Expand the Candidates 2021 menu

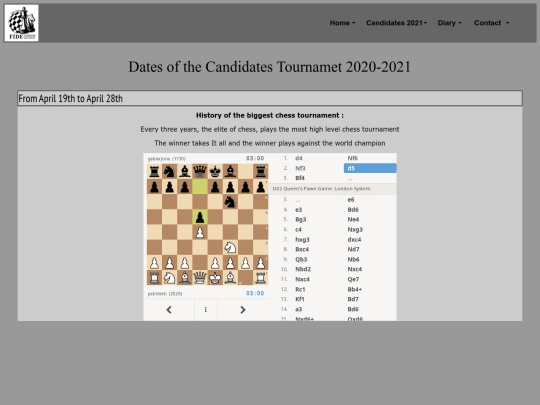pos(396,23)
